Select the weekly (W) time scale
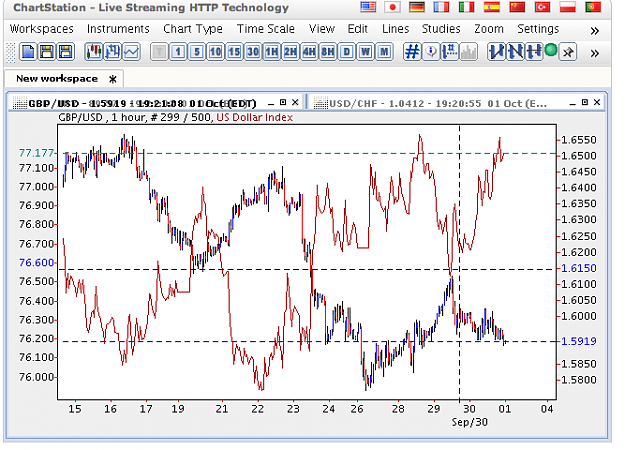Screen dimensions: 625x450 [366, 52]
